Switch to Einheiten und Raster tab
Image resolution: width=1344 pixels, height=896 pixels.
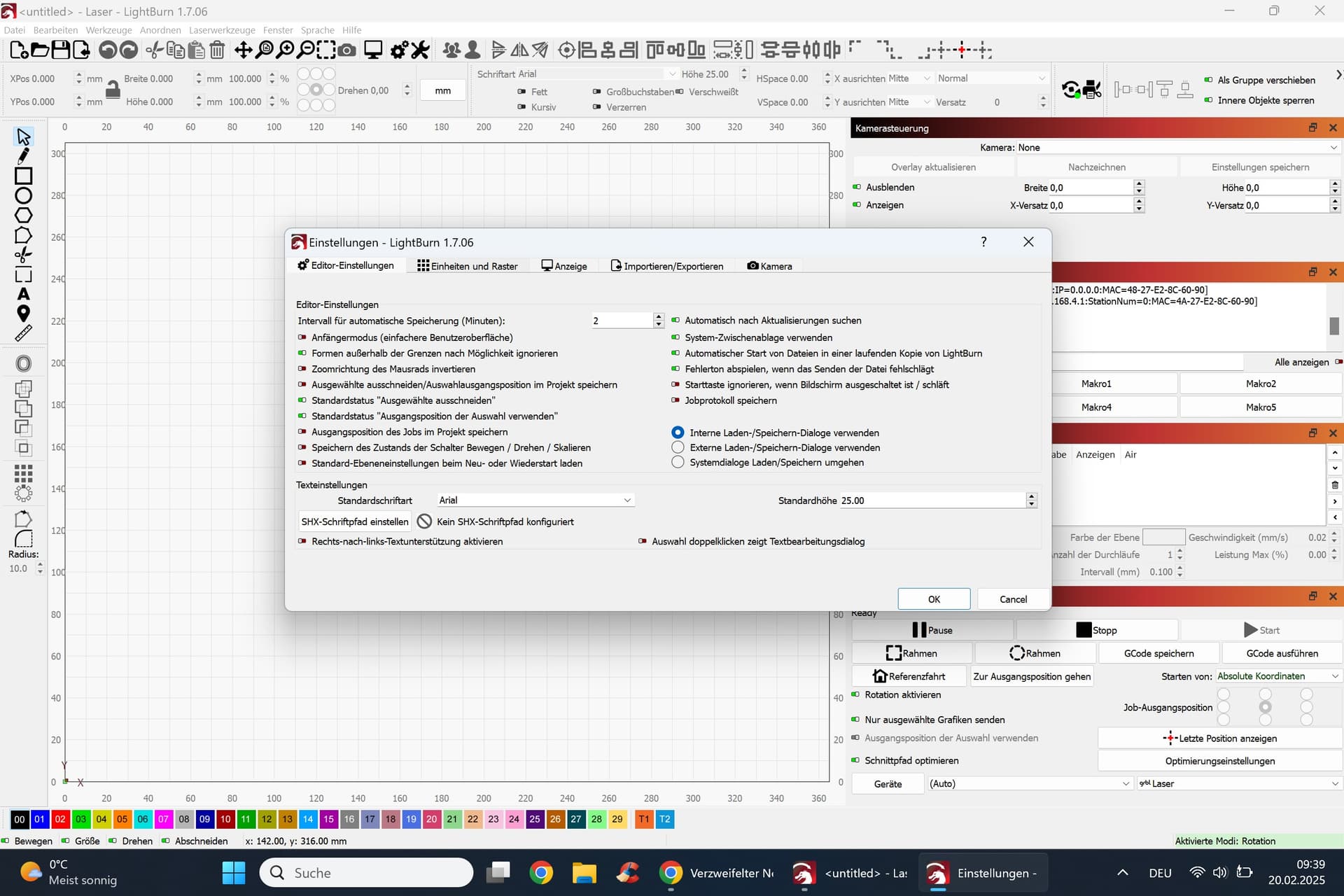(468, 266)
